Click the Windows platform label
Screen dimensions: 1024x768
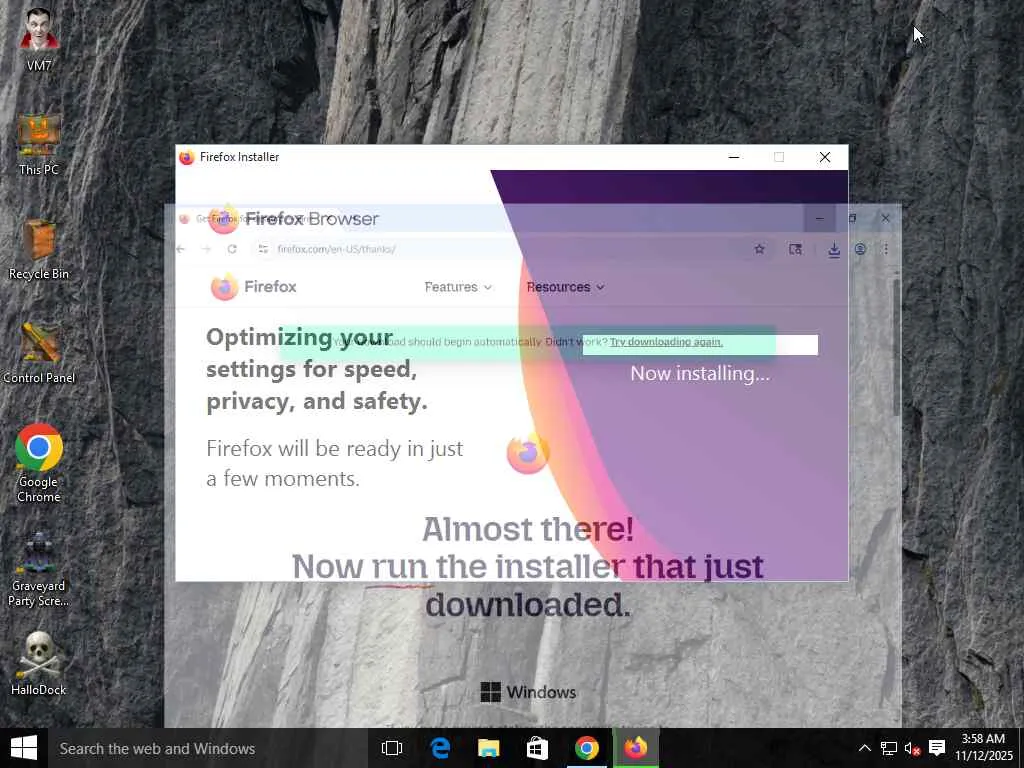528,692
